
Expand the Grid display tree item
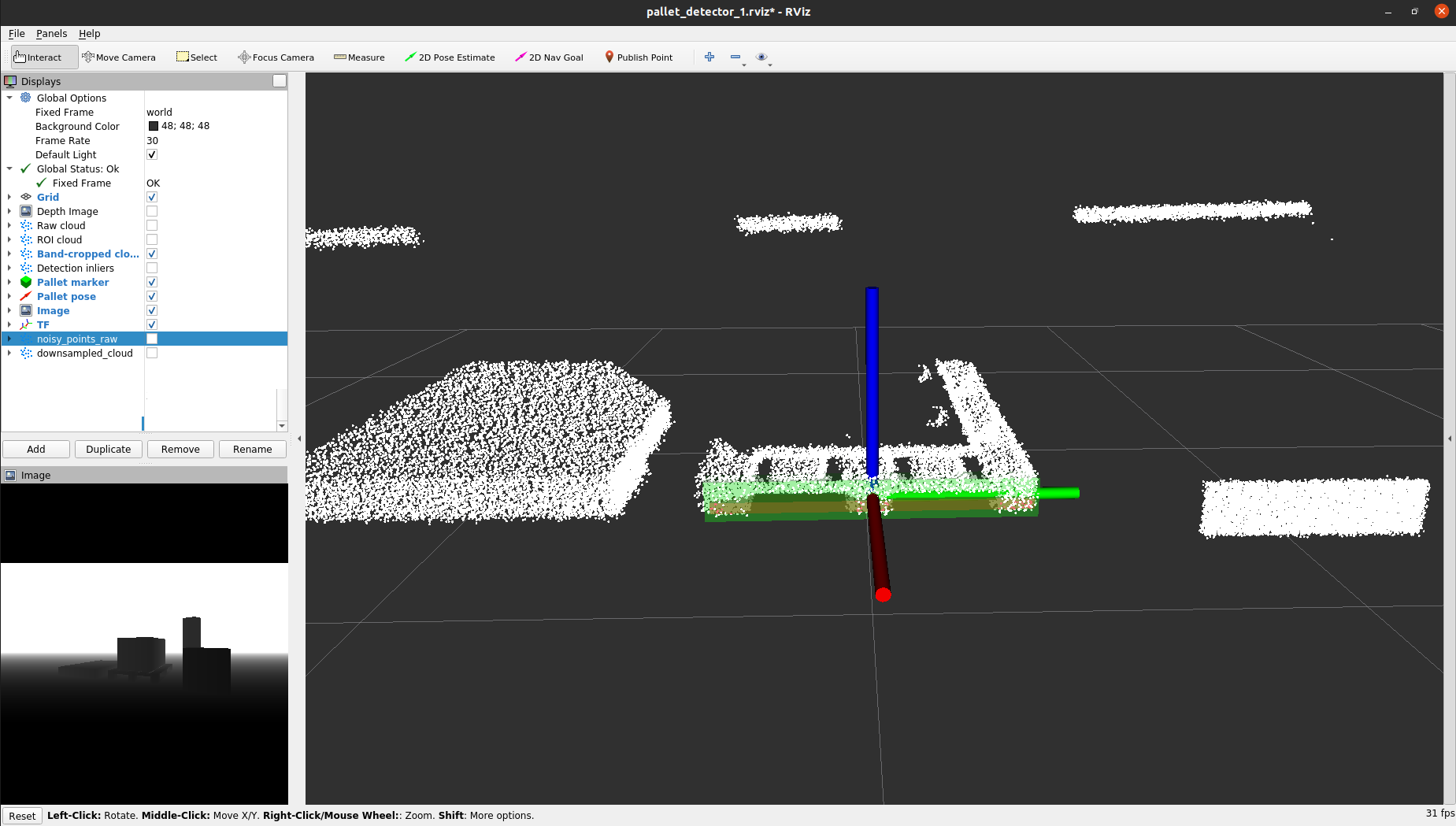pos(9,197)
